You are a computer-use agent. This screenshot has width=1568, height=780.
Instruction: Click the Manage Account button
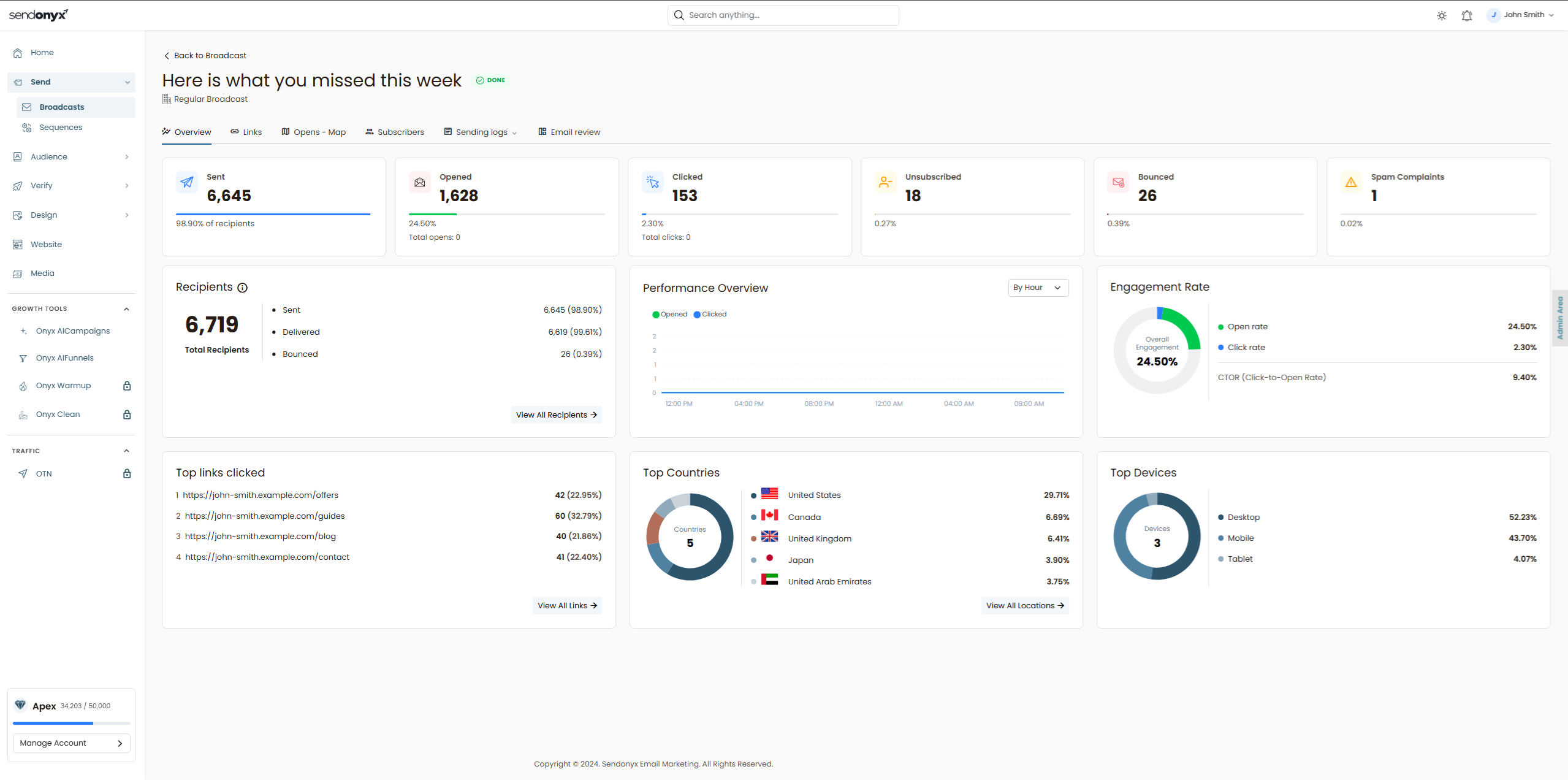pos(71,743)
